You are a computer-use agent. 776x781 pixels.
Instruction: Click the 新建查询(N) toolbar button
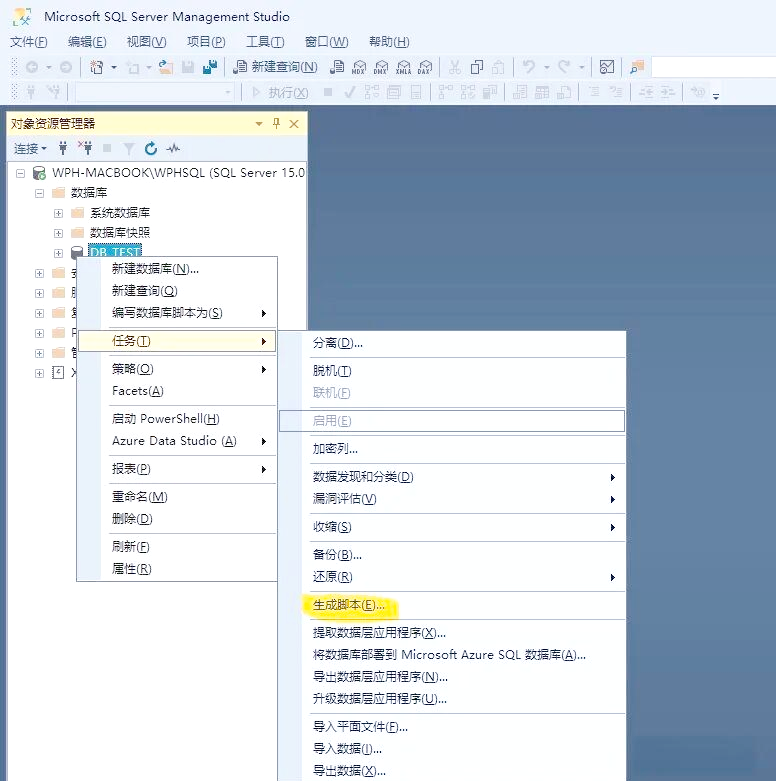point(275,67)
